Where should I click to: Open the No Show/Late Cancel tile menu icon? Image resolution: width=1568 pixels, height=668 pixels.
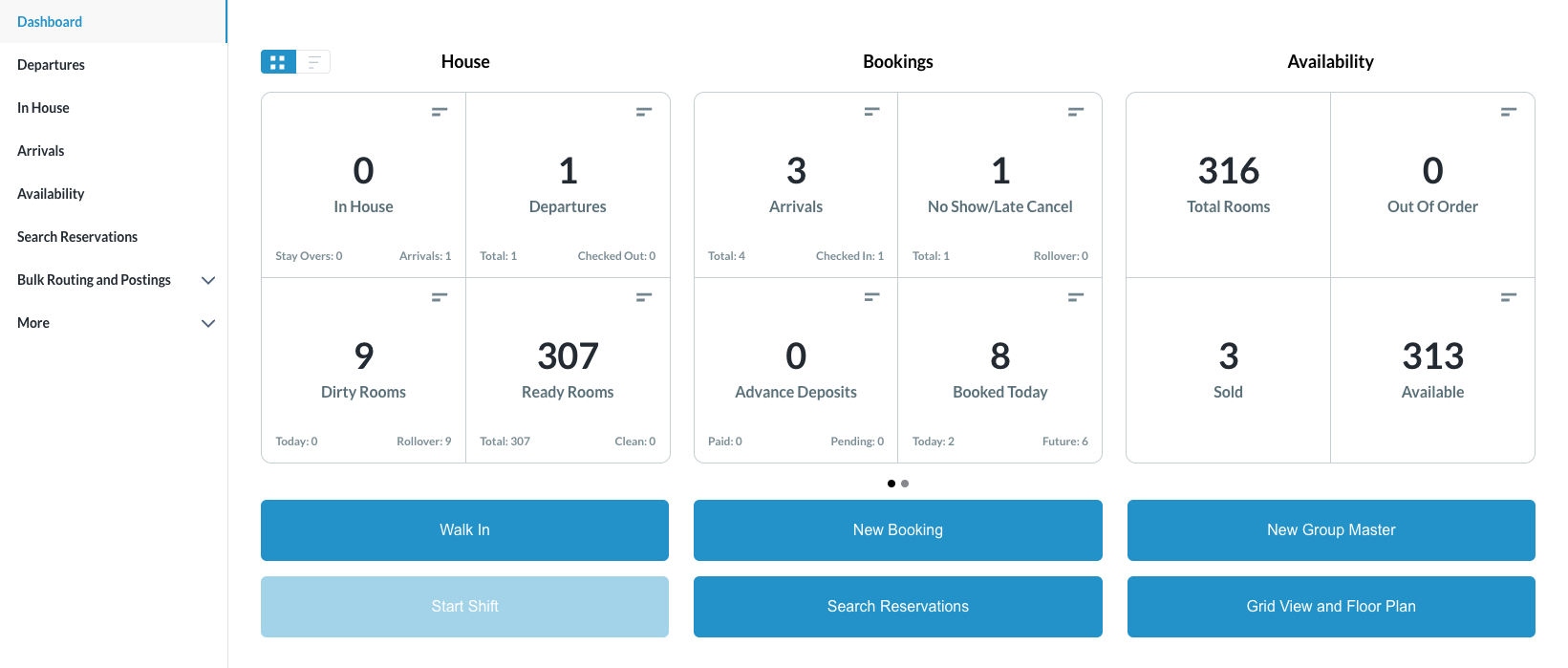point(1076,112)
